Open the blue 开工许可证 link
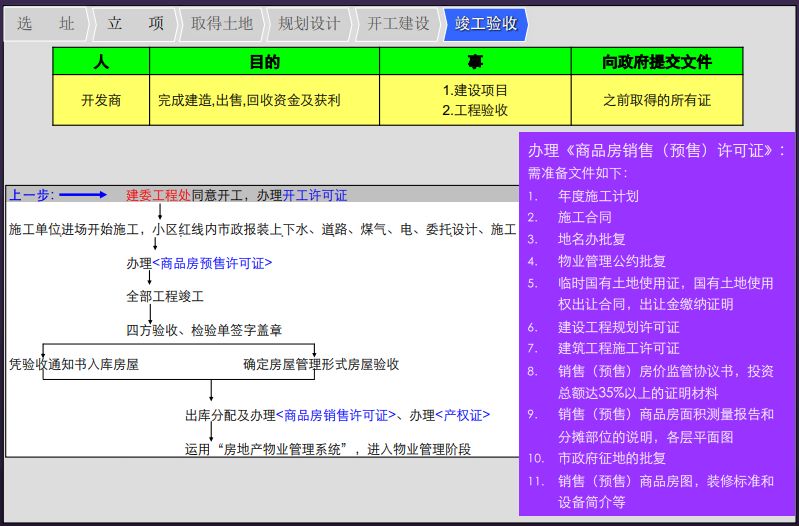The image size is (799, 526). [315, 195]
